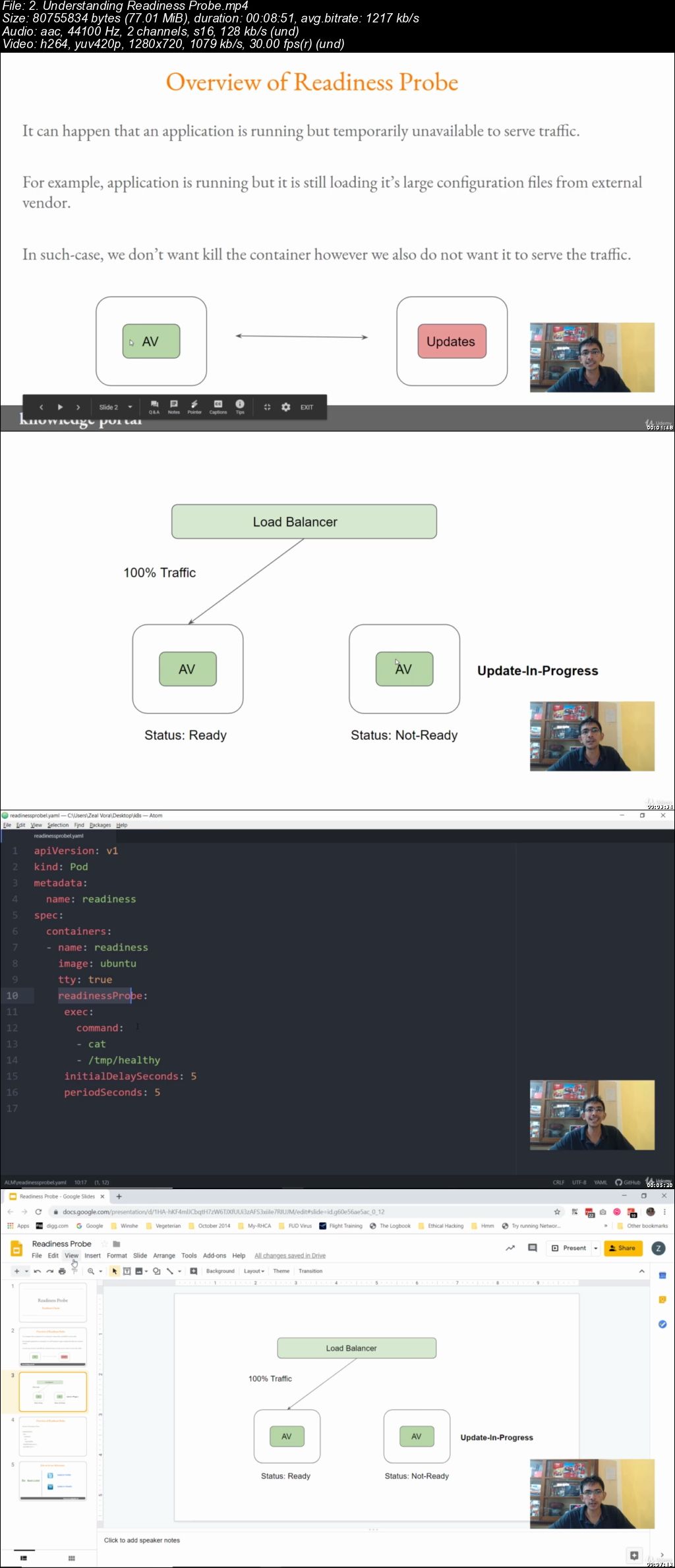
Task: Open comment history icon
Action: tap(533, 1248)
